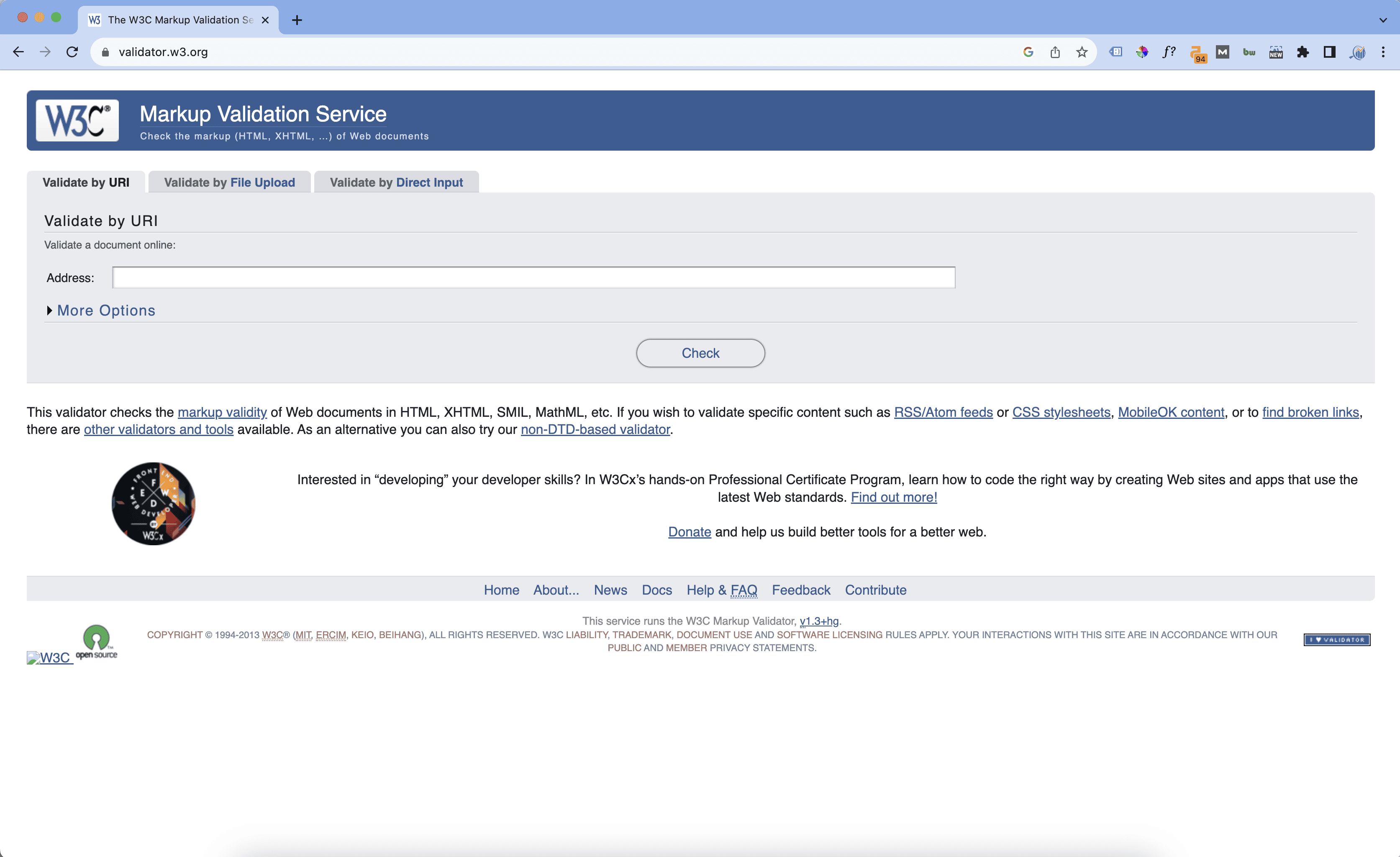Open Help & FAQ footer link
The image size is (1400, 857).
(722, 590)
